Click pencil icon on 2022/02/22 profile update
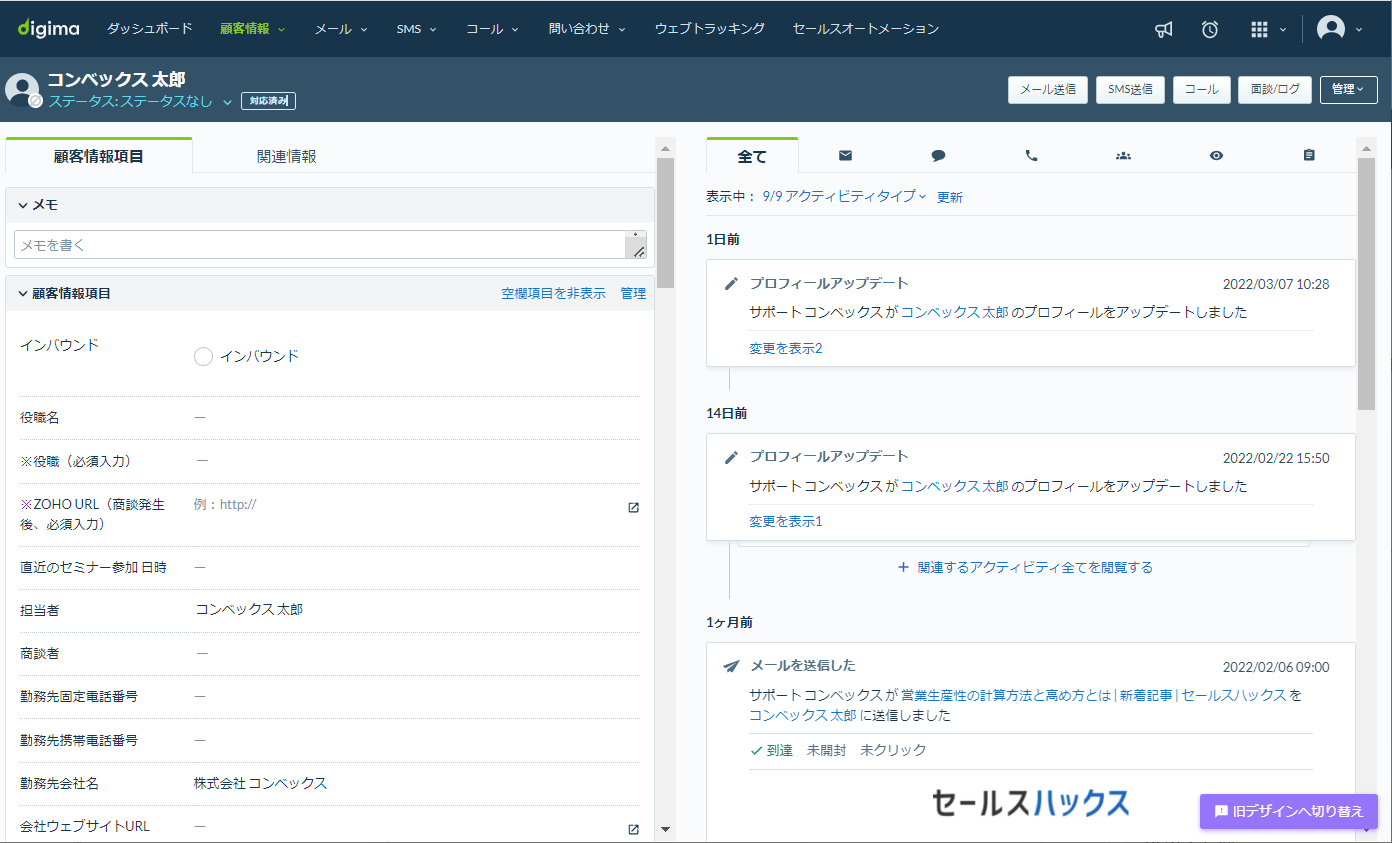The image size is (1392, 843). [731, 457]
